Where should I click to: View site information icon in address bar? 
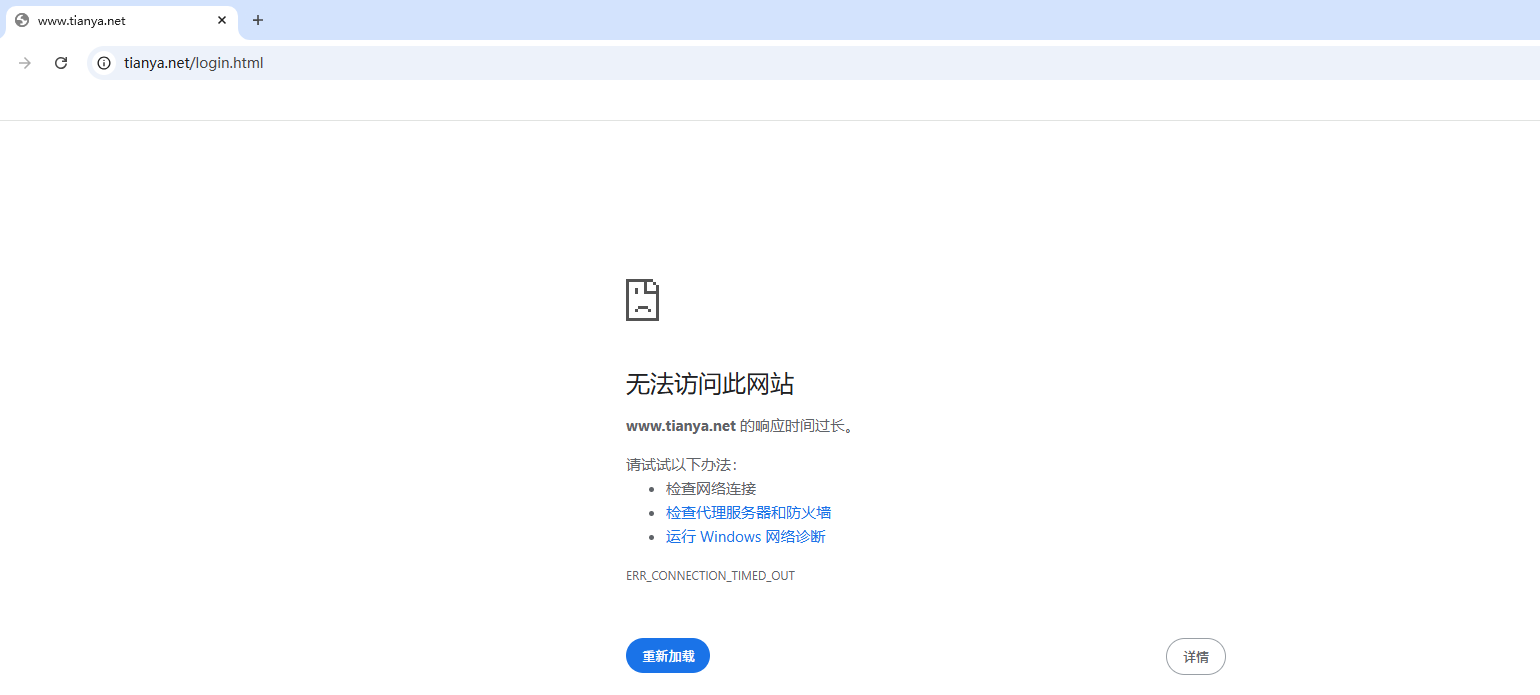(104, 63)
